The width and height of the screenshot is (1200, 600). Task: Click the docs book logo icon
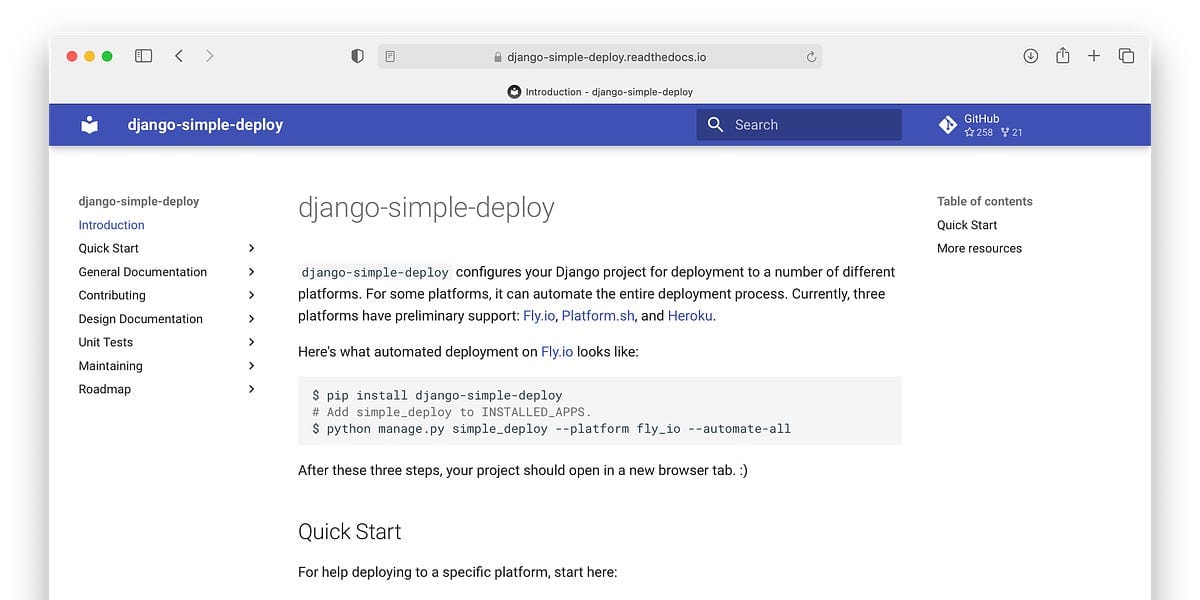pyautogui.click(x=90, y=125)
